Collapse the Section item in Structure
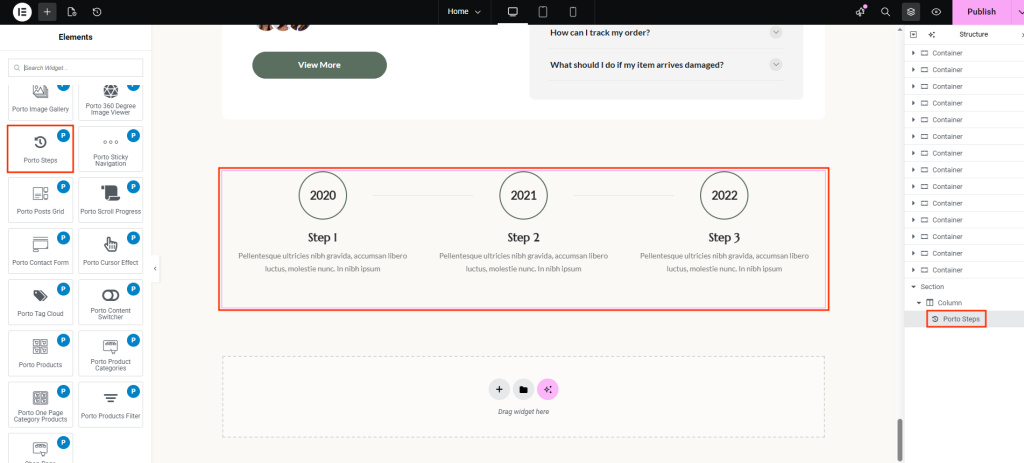The width and height of the screenshot is (1024, 463). coord(913,287)
